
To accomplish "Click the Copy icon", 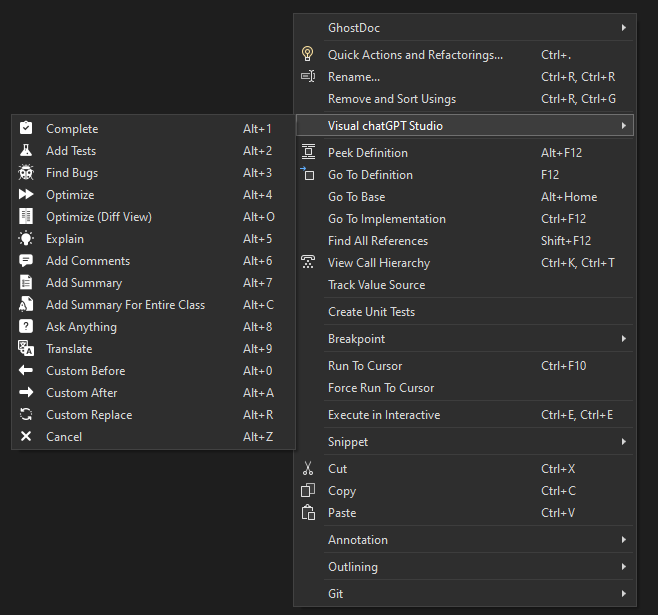I will click(x=308, y=490).
